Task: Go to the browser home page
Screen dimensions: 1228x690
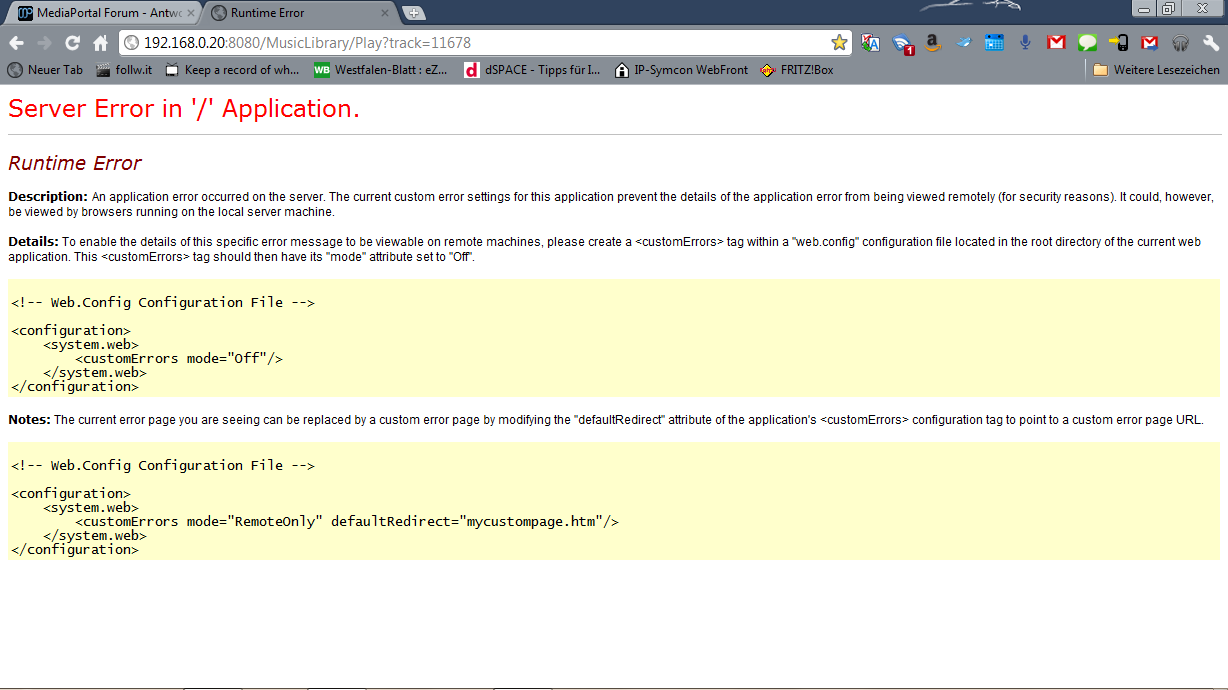Action: (100, 43)
